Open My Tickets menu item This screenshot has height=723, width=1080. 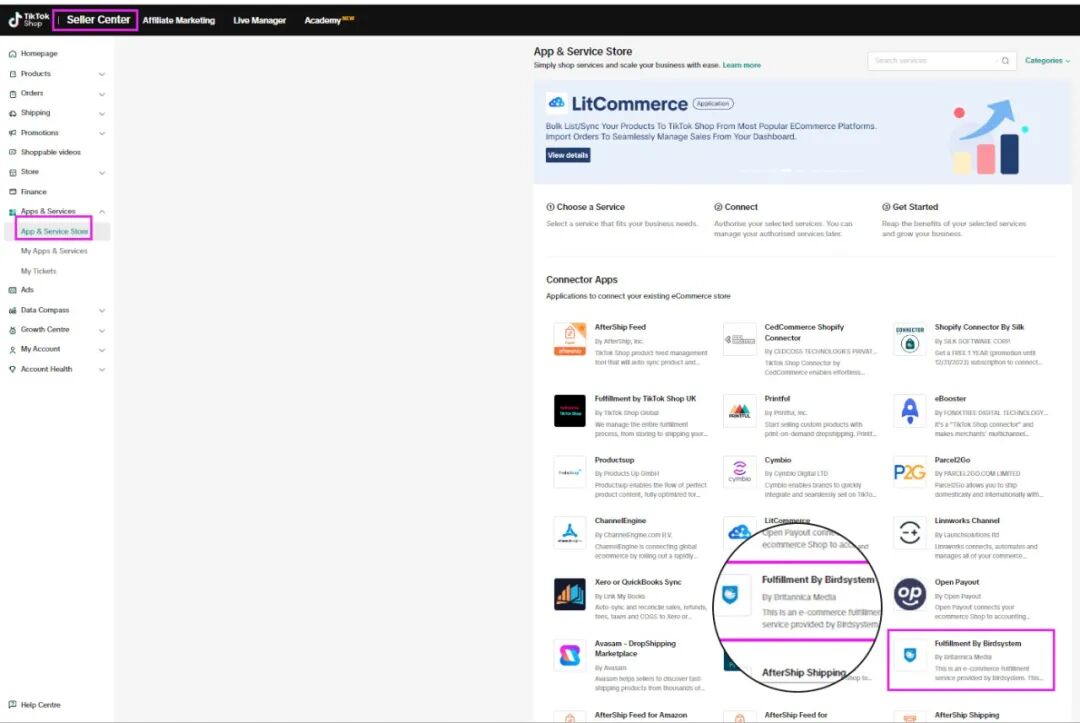pyautogui.click(x=39, y=271)
